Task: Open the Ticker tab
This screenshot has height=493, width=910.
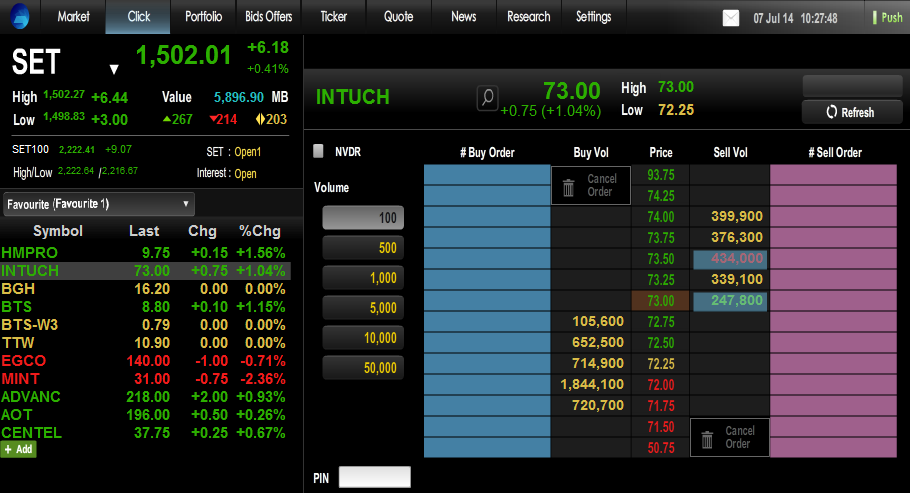Action: pyautogui.click(x=333, y=16)
